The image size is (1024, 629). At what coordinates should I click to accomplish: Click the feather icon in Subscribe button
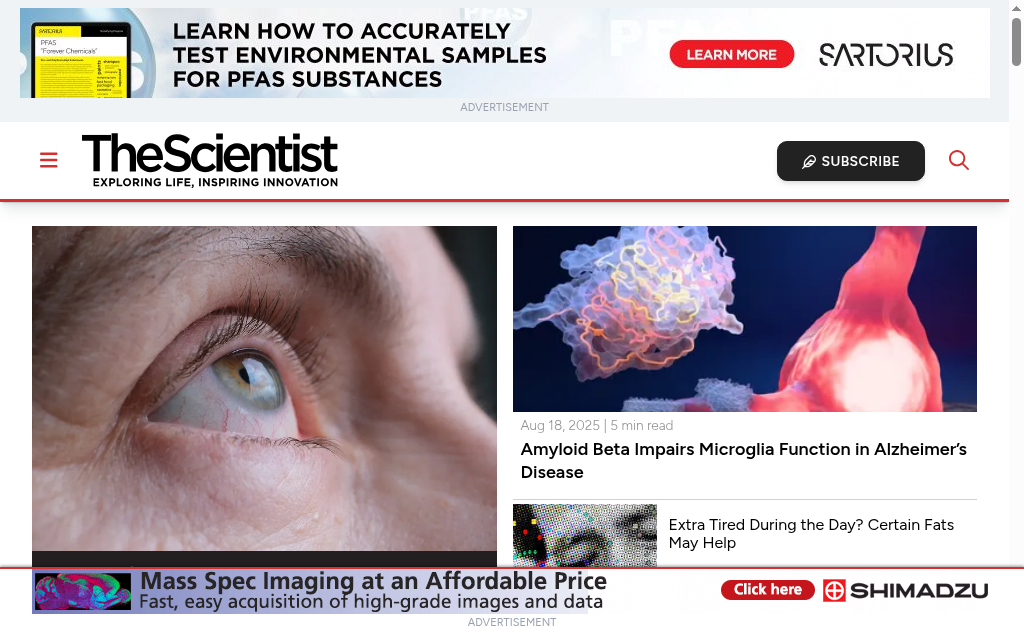tap(808, 161)
